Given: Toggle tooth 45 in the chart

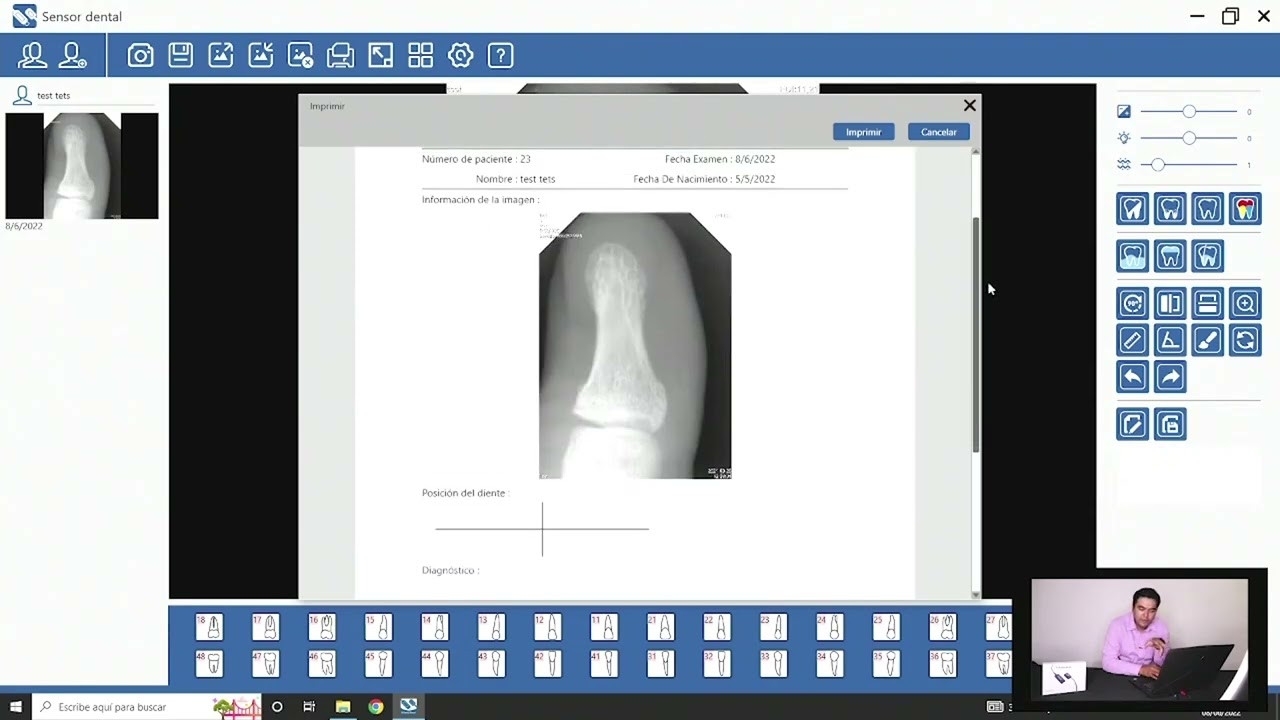Looking at the screenshot, I should (378, 663).
